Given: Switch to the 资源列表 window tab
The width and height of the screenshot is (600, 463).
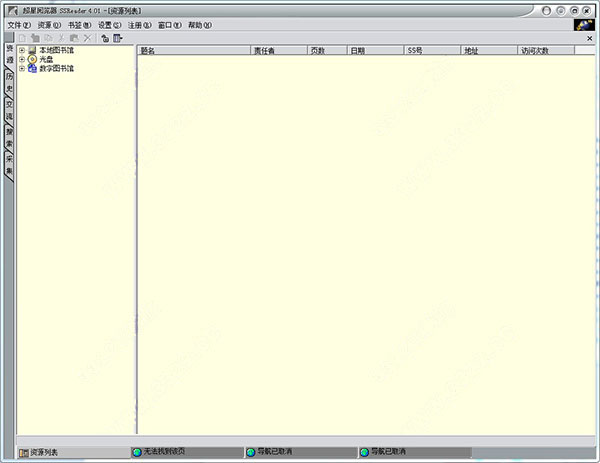Looking at the screenshot, I should 73,453.
